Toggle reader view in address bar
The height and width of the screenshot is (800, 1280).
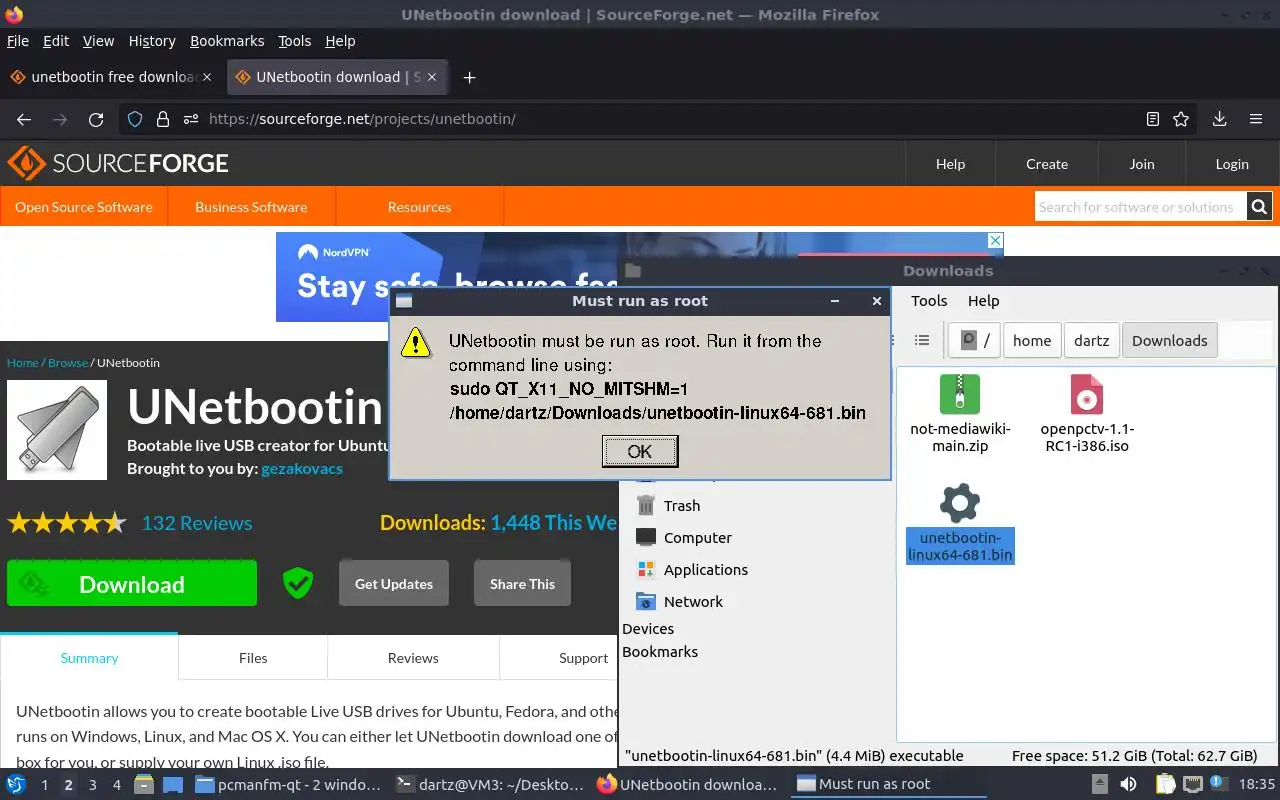pyautogui.click(x=1153, y=119)
